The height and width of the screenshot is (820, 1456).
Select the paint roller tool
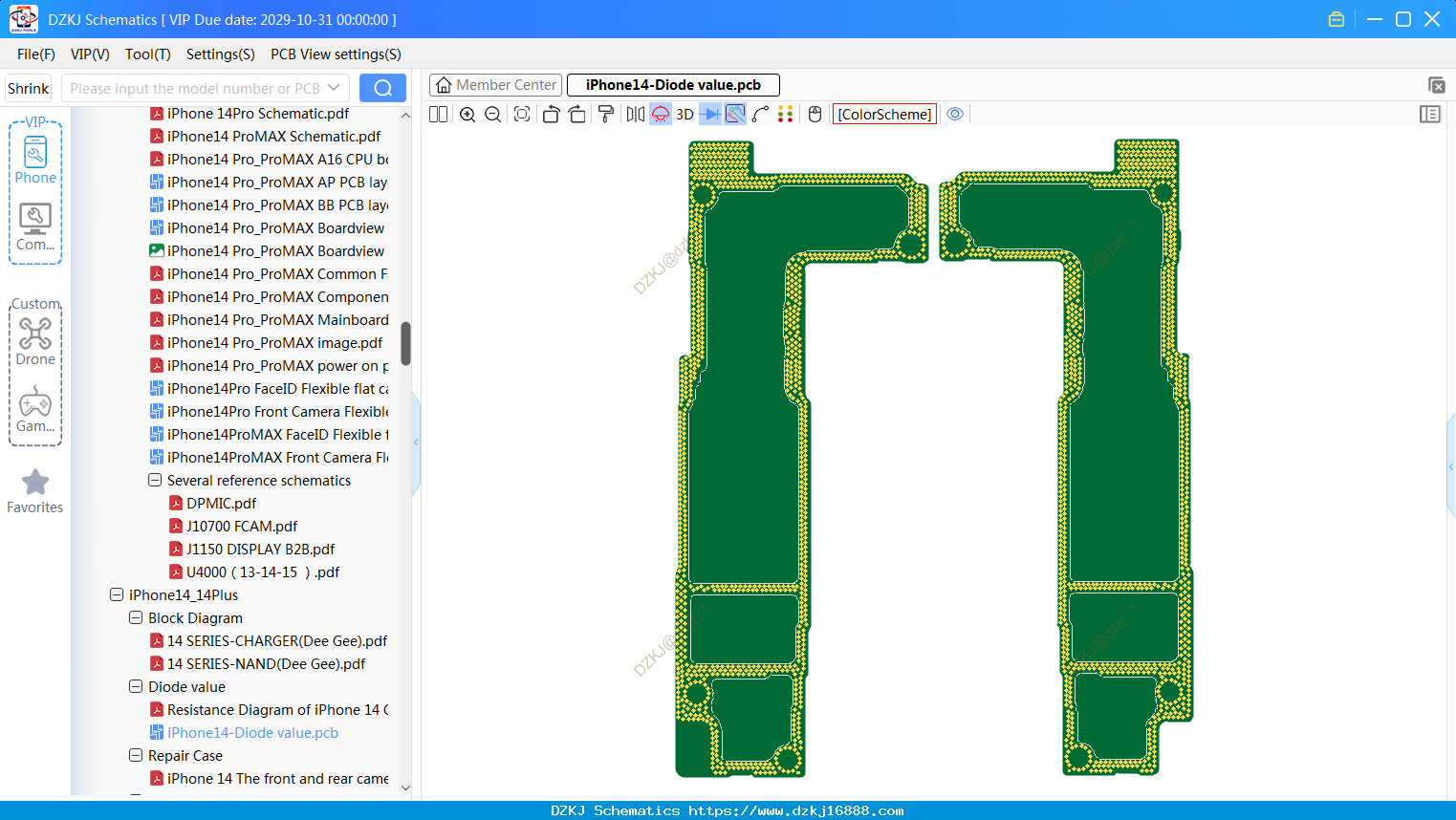(606, 115)
